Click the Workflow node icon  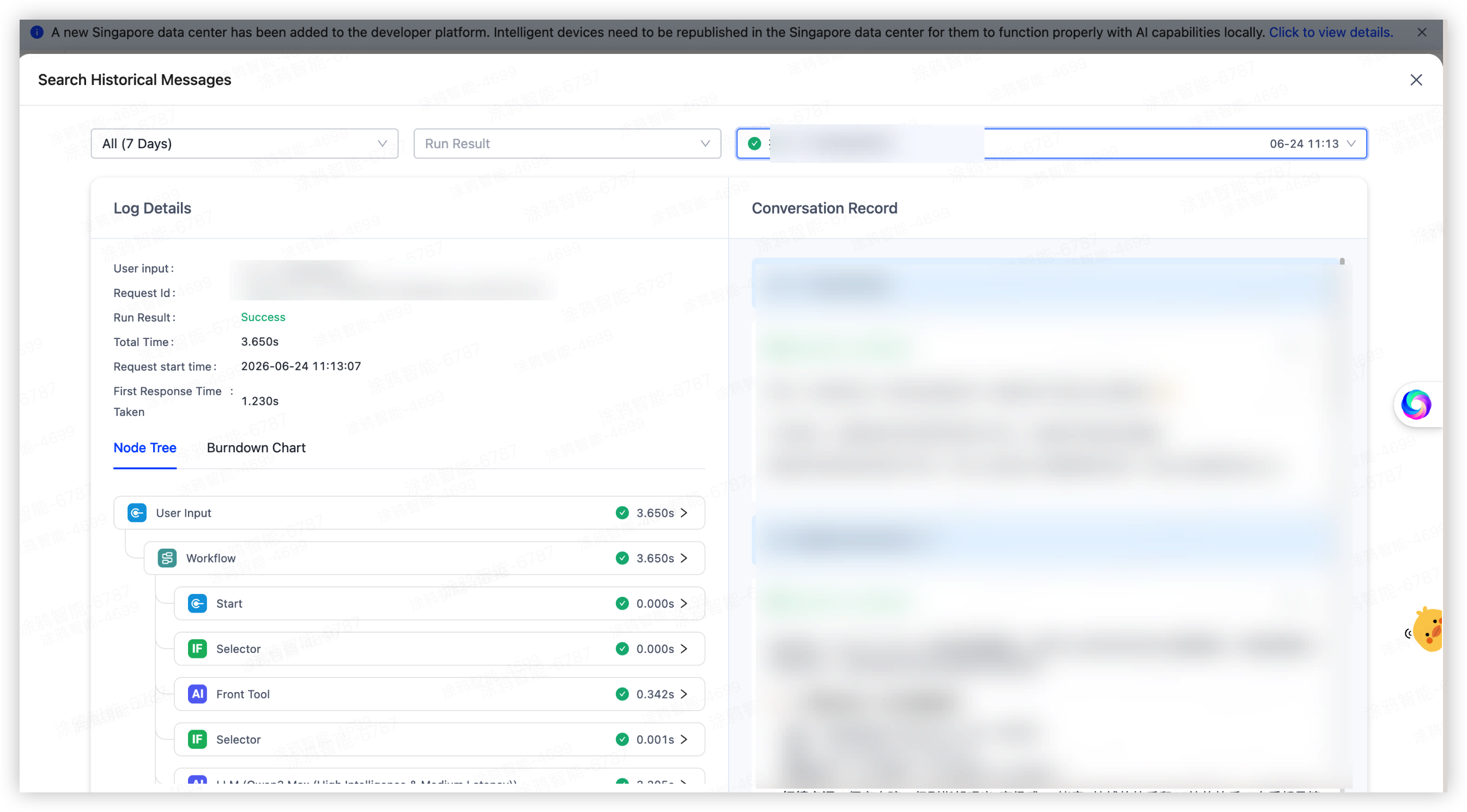(x=167, y=558)
